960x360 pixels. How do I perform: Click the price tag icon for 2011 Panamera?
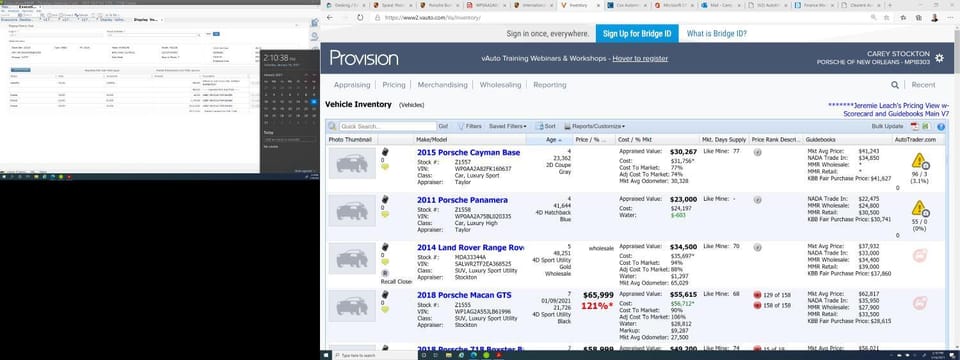pos(385,200)
